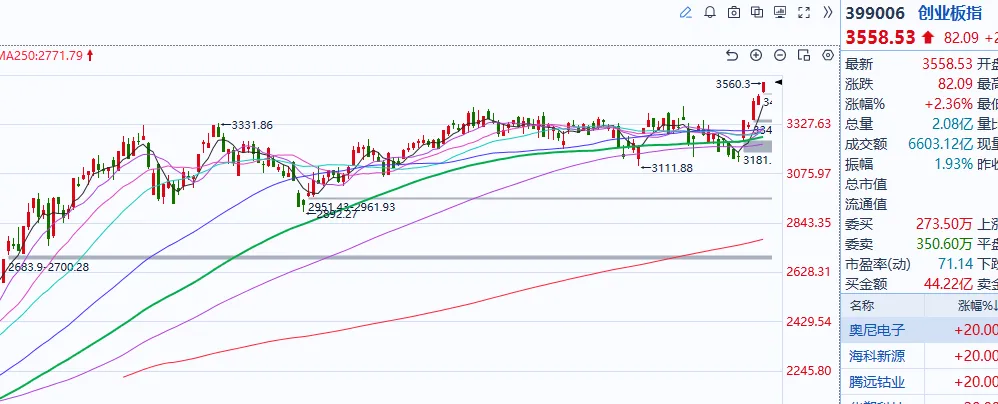Click the 2245.80 price axis label
Viewport: 998px width, 404px height.
pos(809,370)
